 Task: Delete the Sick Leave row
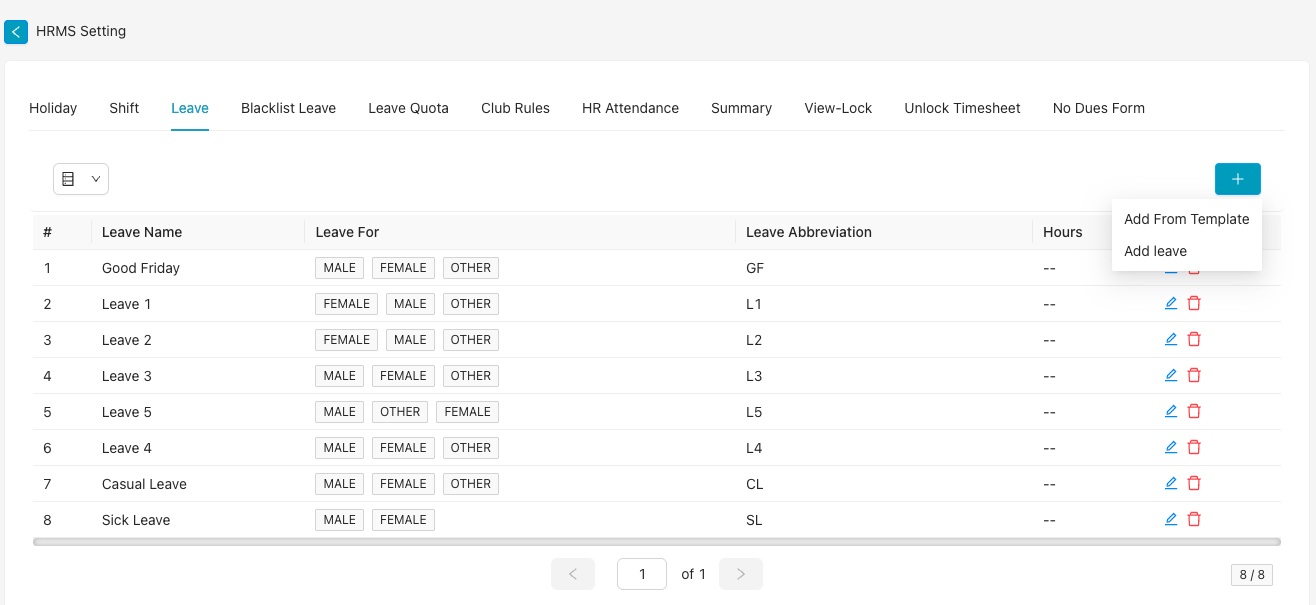1194,519
